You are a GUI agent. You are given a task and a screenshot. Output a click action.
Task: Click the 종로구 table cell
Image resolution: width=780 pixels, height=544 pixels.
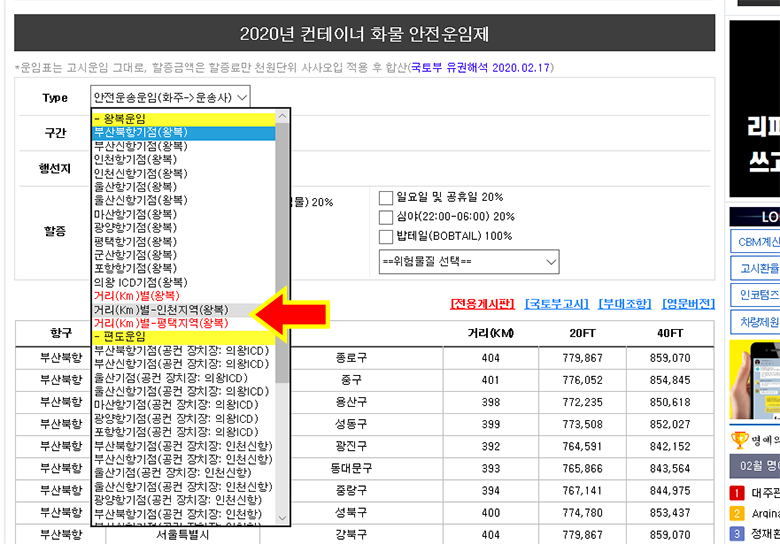[x=351, y=358]
